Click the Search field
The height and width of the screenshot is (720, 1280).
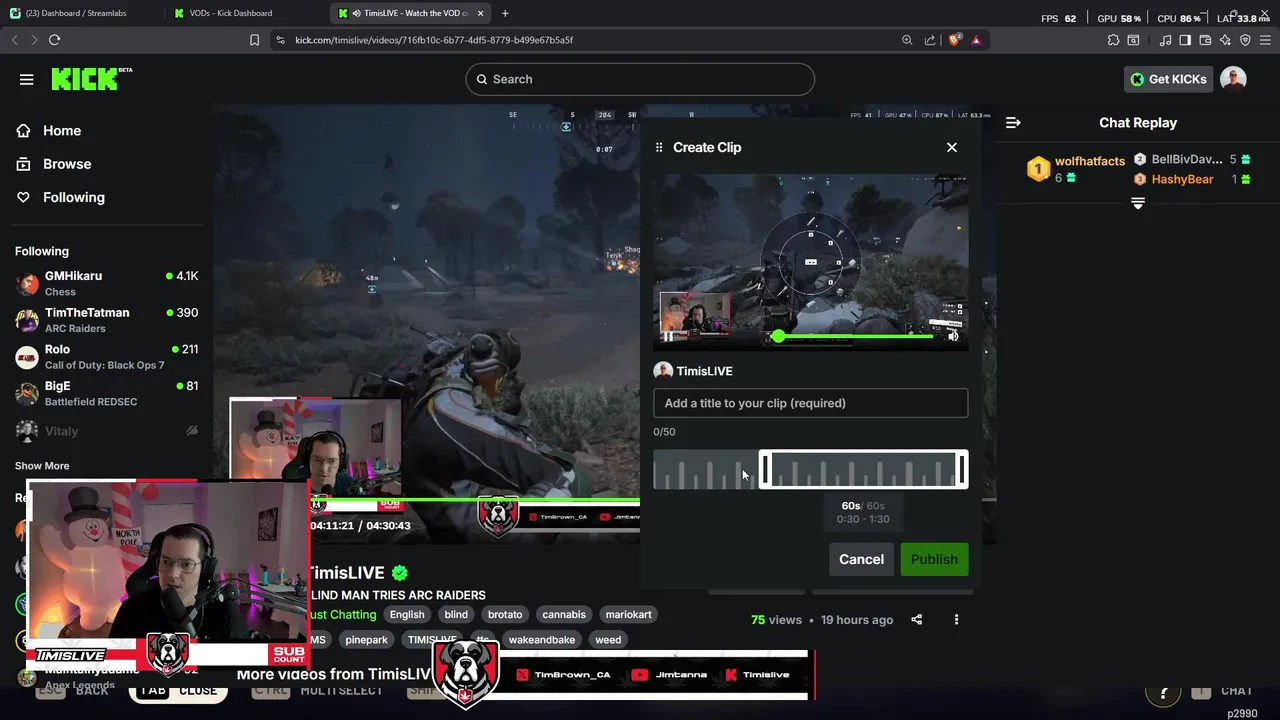tap(640, 79)
